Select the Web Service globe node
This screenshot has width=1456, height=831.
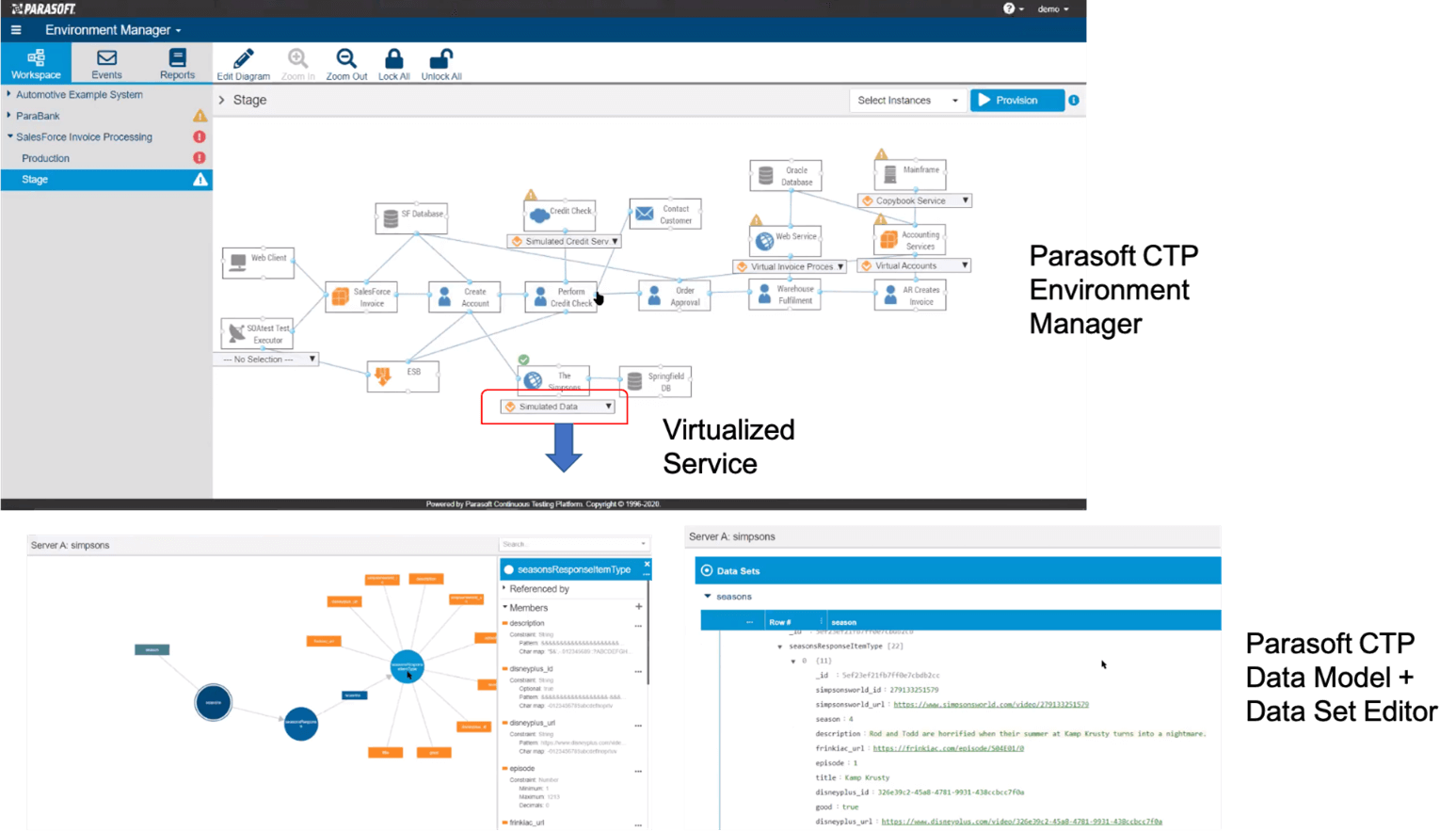786,240
